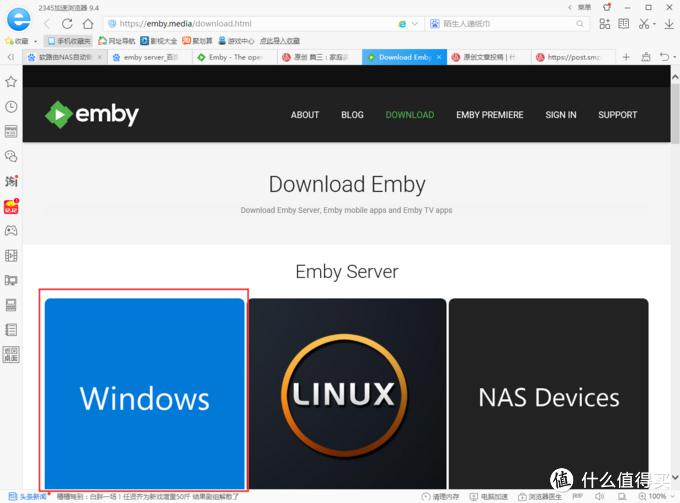Screen dimensions: 680x503
Task: Open a new tab with plus icon
Action: tap(626, 57)
